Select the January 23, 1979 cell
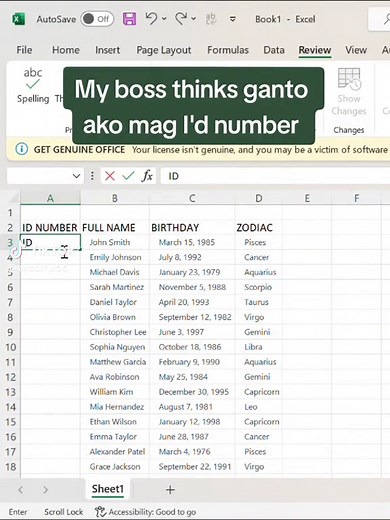Screen dimensions: 390x520 [x=192, y=272]
